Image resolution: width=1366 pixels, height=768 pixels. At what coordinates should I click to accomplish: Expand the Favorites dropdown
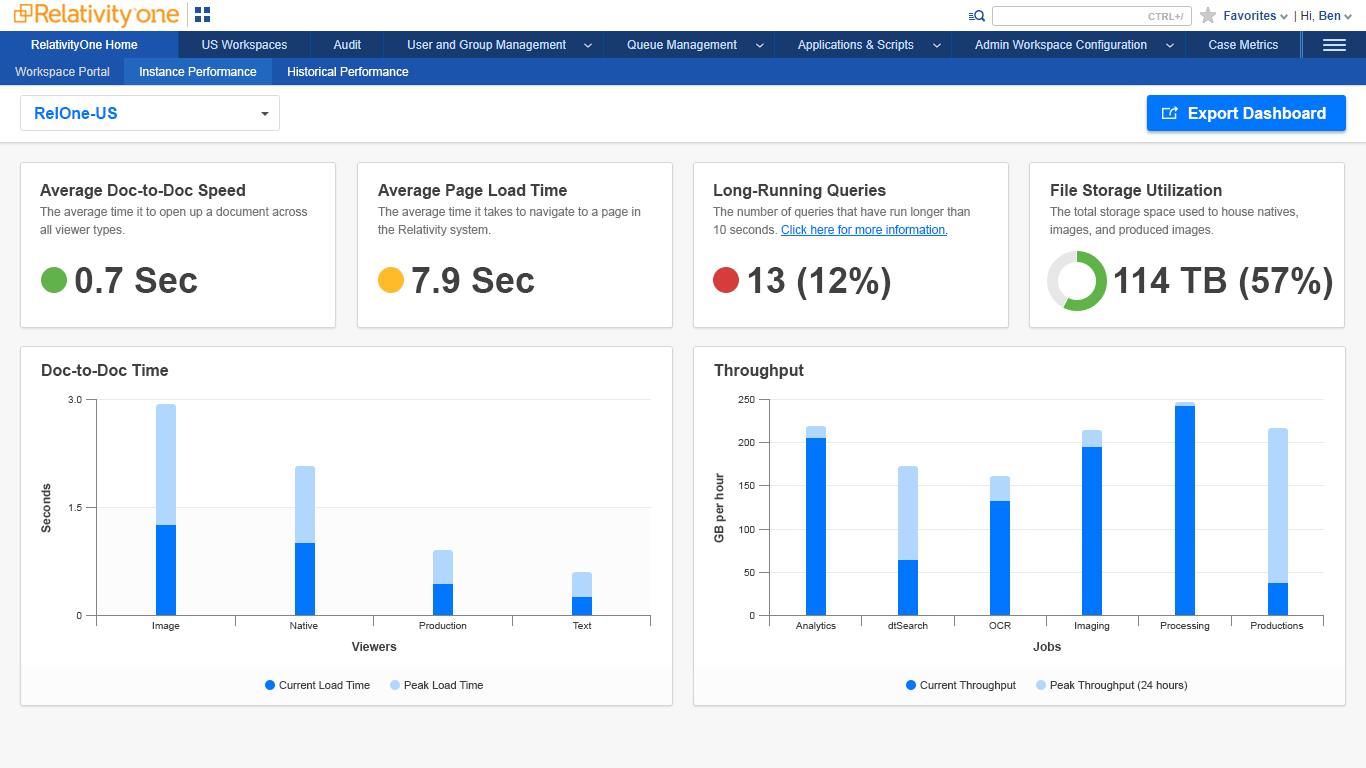click(x=1255, y=16)
